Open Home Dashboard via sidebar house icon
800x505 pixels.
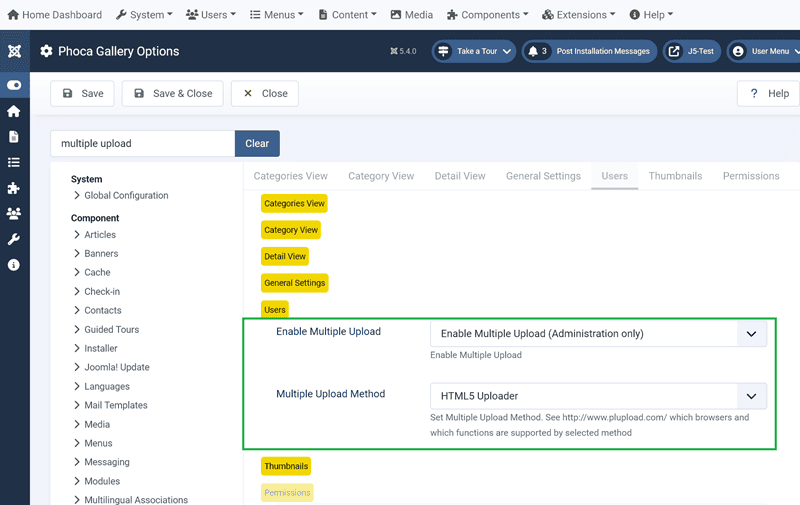(x=14, y=111)
